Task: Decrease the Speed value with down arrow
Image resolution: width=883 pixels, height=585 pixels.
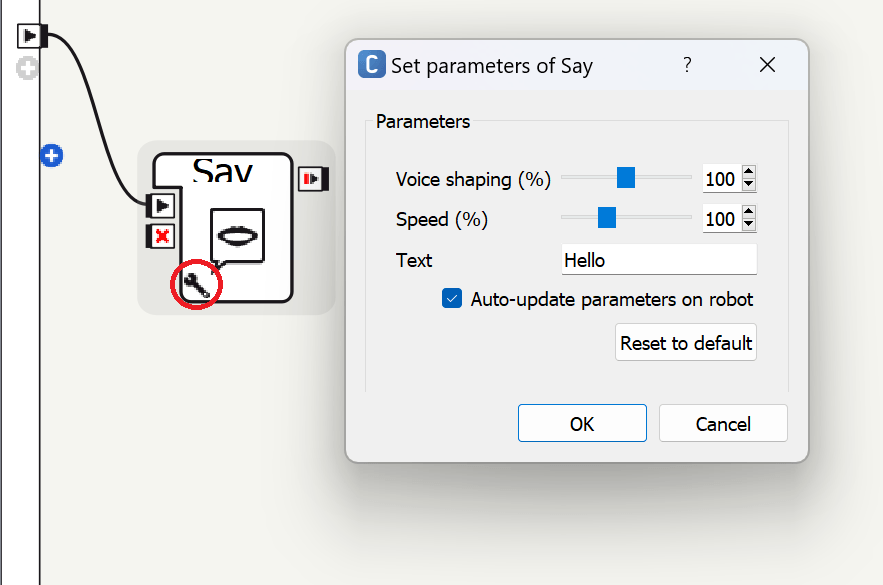Action: pos(749,226)
